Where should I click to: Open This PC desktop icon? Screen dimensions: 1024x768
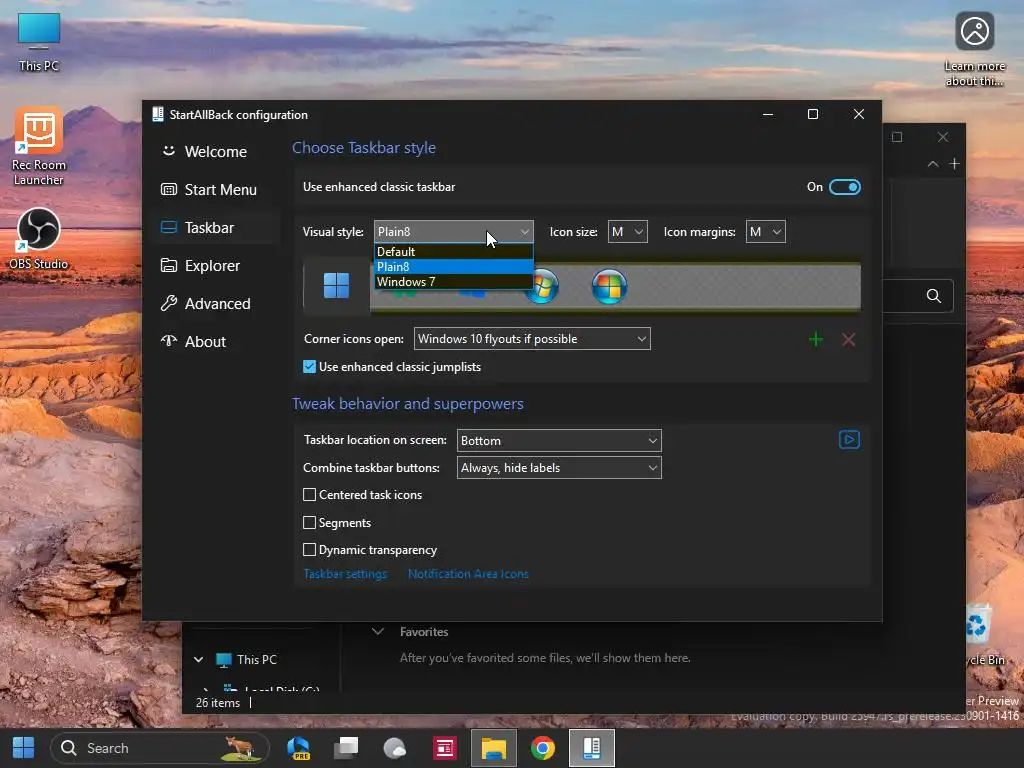(39, 42)
